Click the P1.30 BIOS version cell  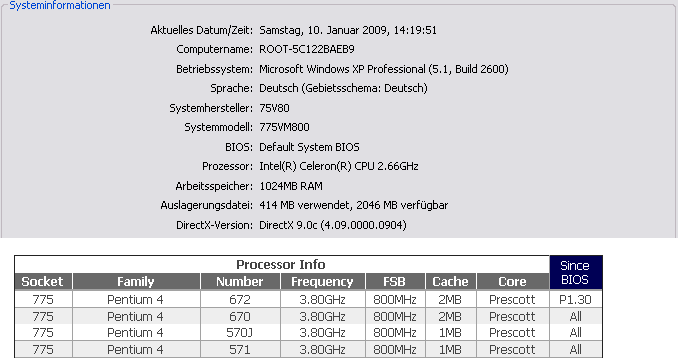click(x=576, y=300)
